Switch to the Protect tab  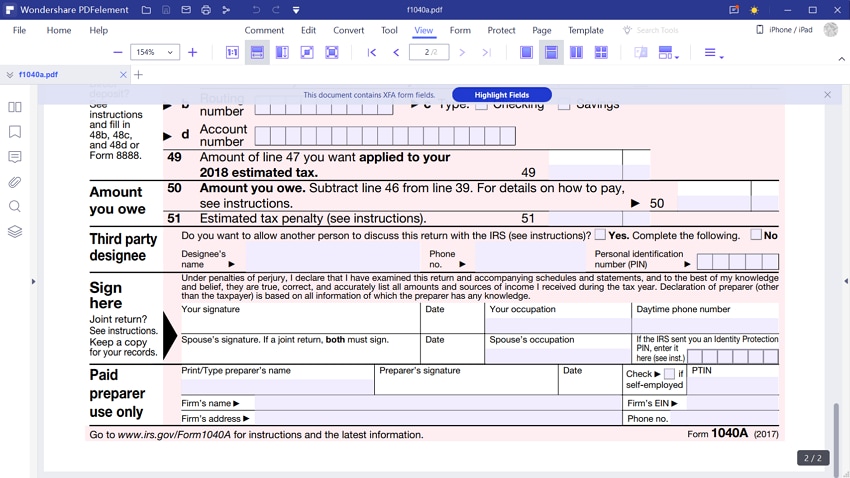501,30
